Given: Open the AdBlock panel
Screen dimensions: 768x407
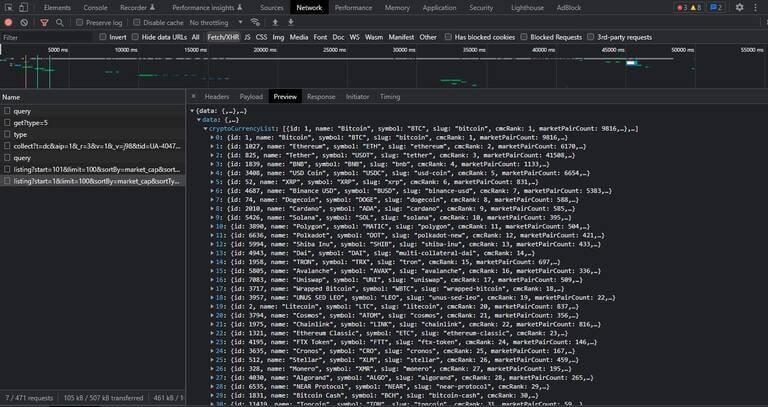Looking at the screenshot, I should [x=569, y=7].
